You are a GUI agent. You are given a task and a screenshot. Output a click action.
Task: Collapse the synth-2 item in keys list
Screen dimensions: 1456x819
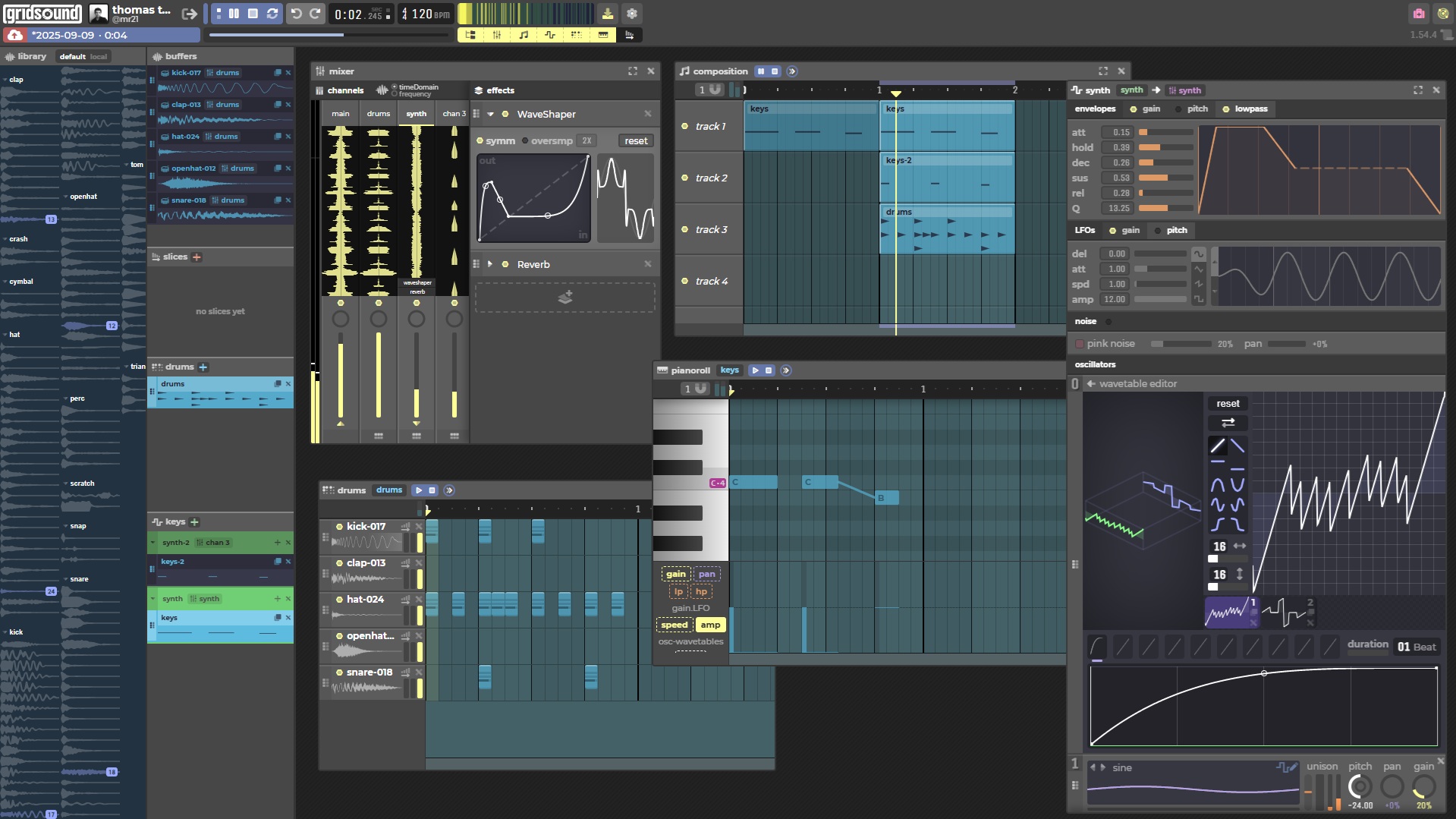pos(153,543)
